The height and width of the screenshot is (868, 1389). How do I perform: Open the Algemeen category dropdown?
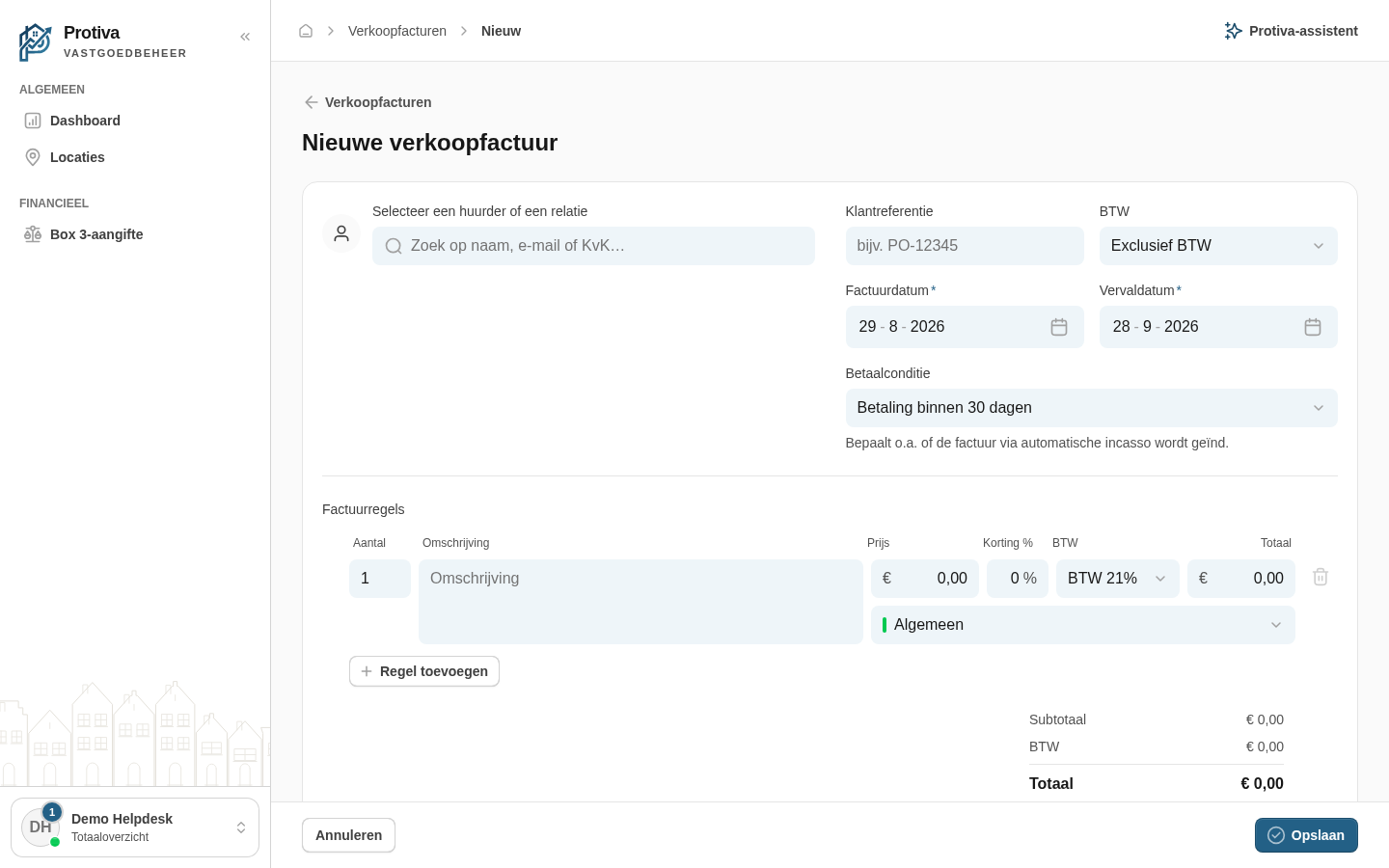pyautogui.click(x=1082, y=625)
